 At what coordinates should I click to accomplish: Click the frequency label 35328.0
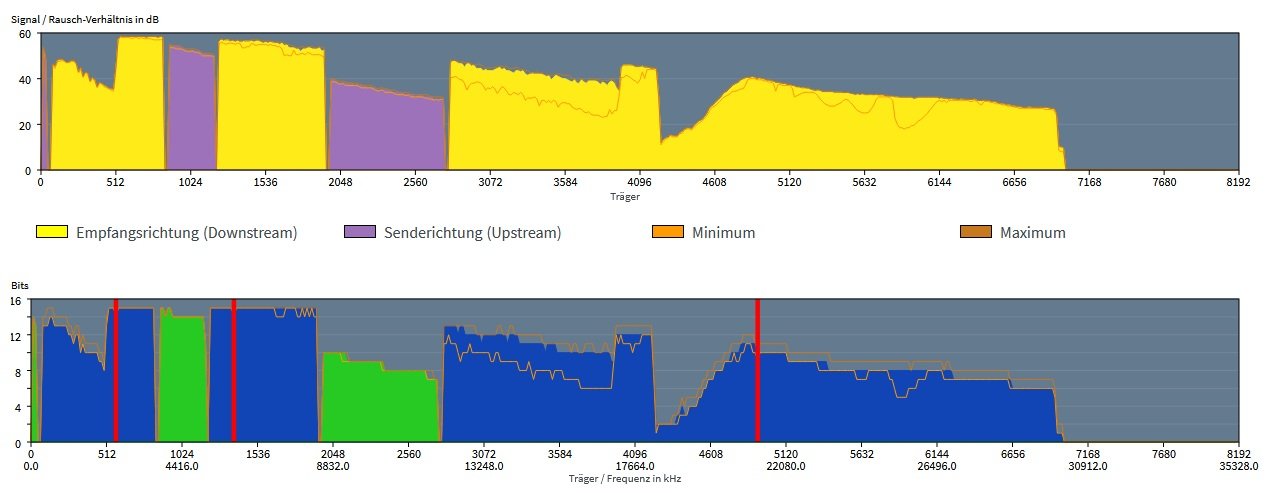(1238, 465)
